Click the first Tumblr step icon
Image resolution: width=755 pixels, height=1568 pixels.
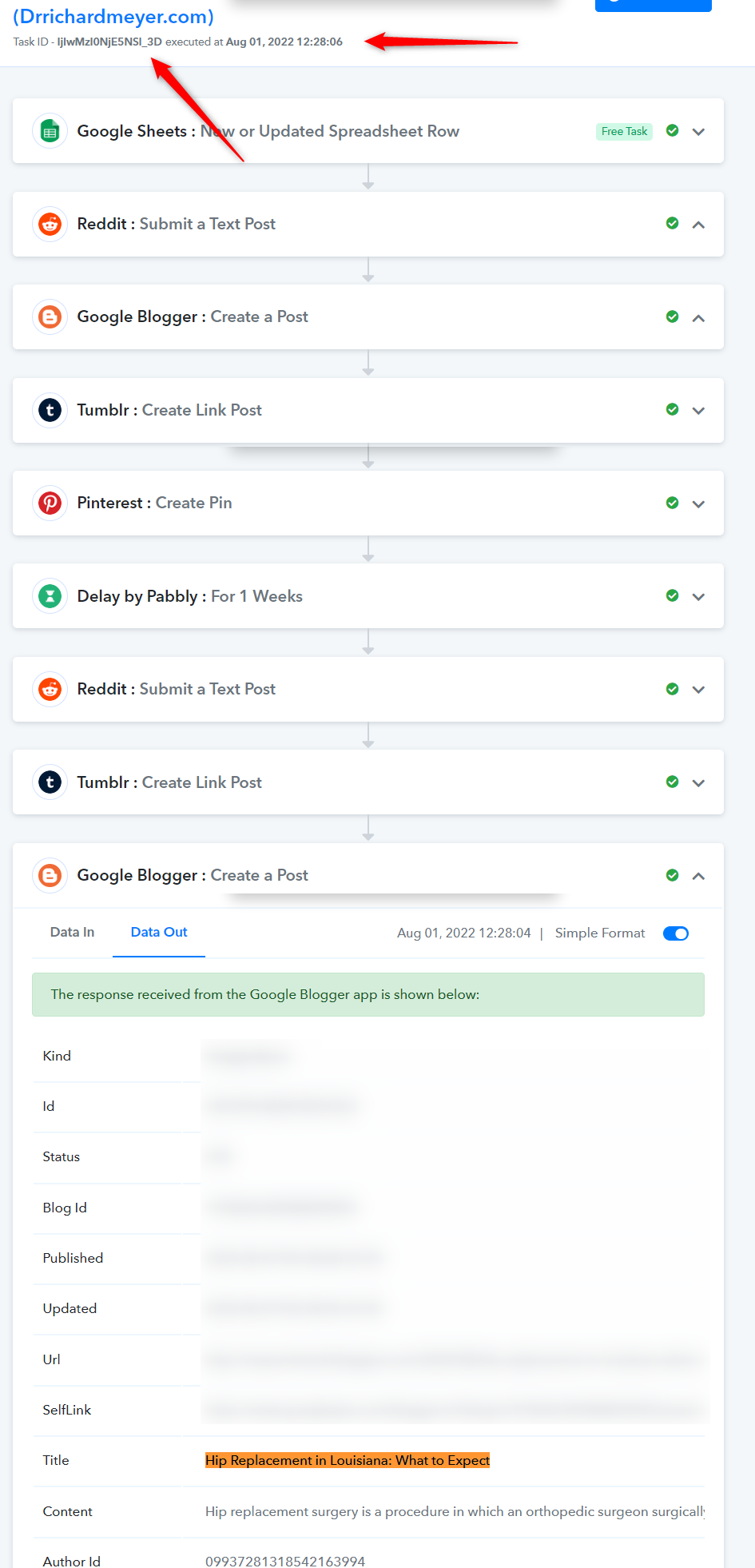point(50,411)
